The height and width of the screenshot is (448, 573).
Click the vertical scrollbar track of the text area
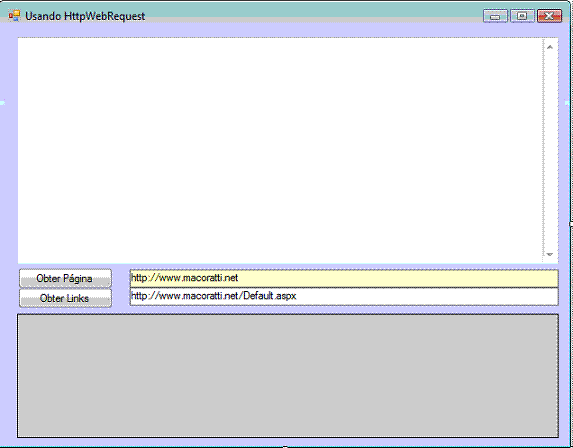point(550,151)
